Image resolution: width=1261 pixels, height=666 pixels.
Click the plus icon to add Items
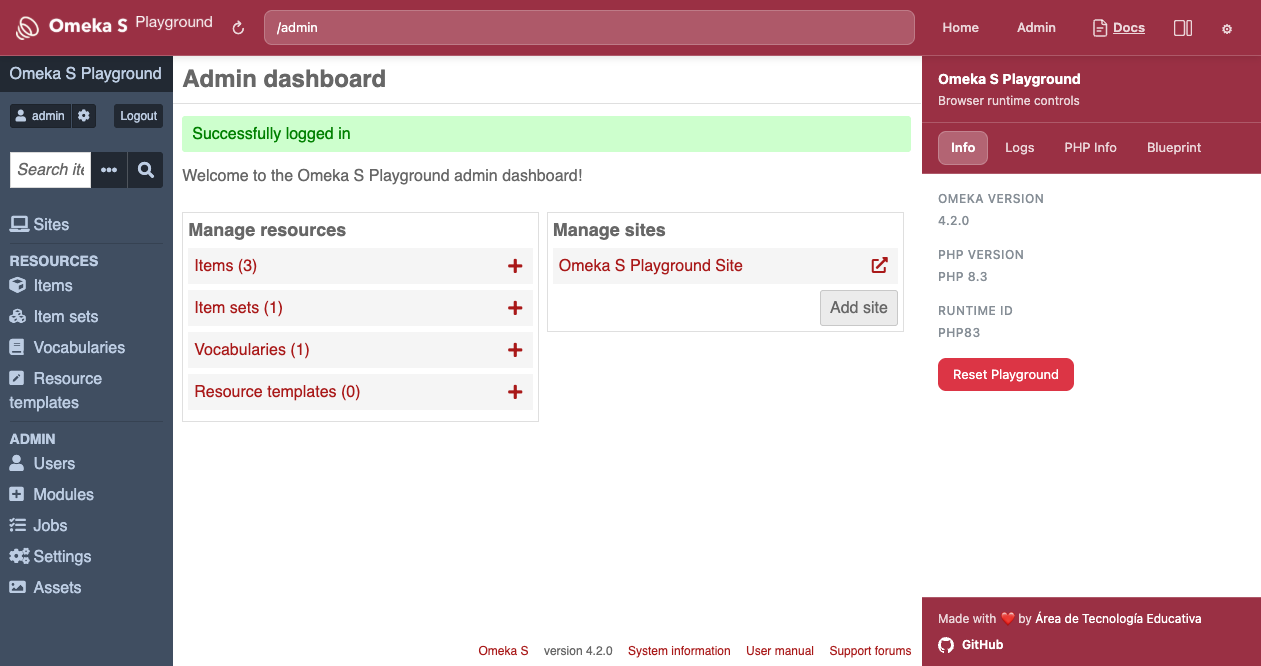(x=515, y=266)
